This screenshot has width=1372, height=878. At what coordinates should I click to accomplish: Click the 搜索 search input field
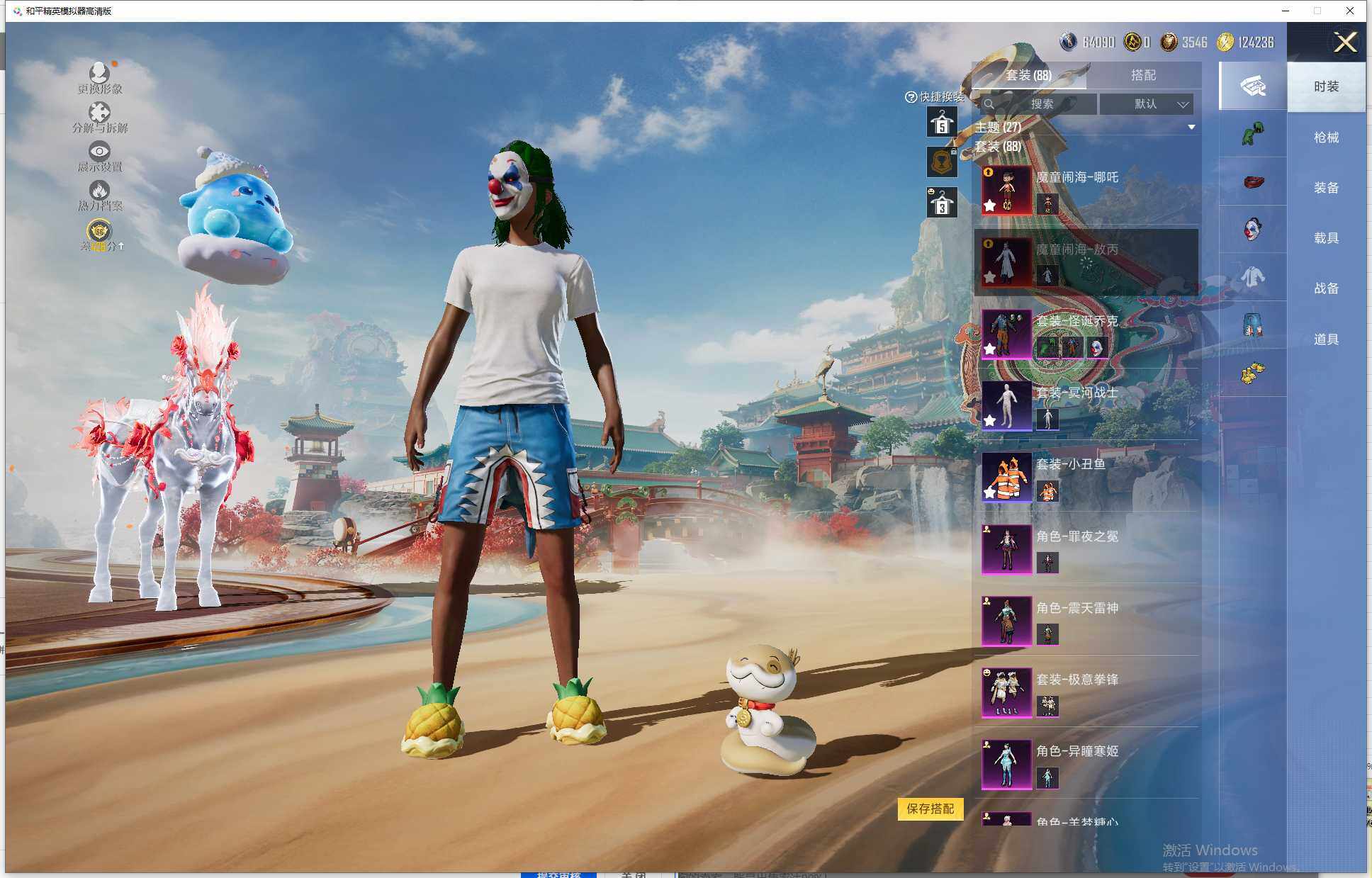tap(1042, 104)
